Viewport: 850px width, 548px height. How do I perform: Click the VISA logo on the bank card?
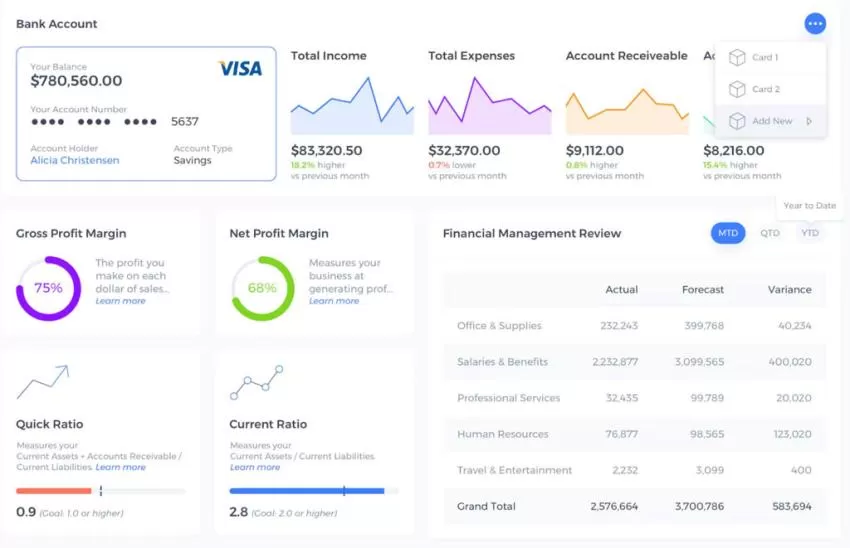240,69
